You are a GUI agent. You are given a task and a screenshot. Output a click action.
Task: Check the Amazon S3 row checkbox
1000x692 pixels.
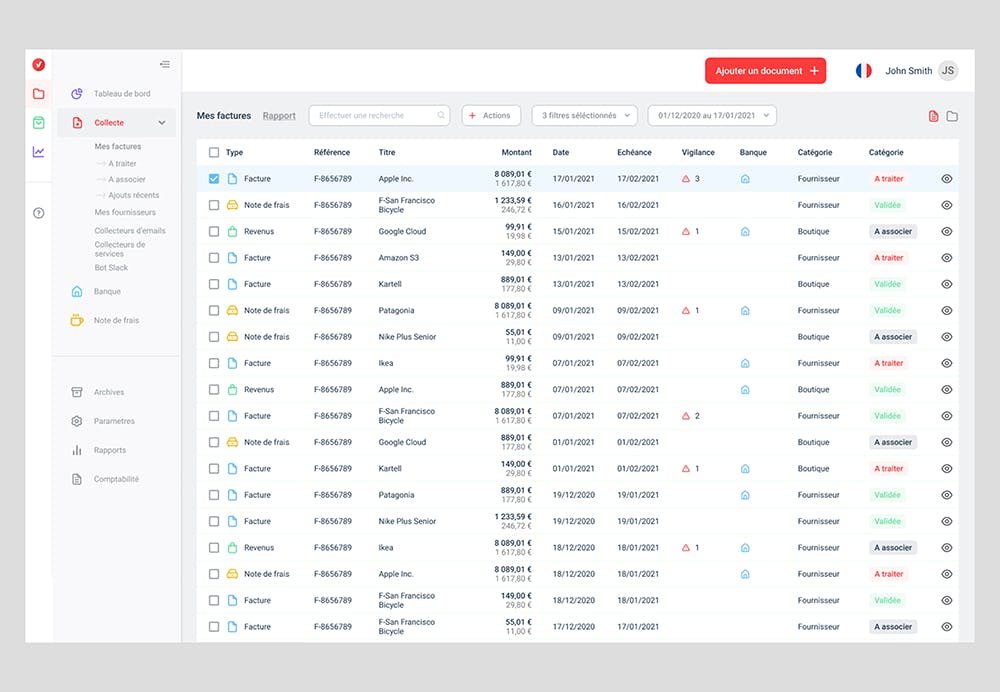(x=214, y=258)
